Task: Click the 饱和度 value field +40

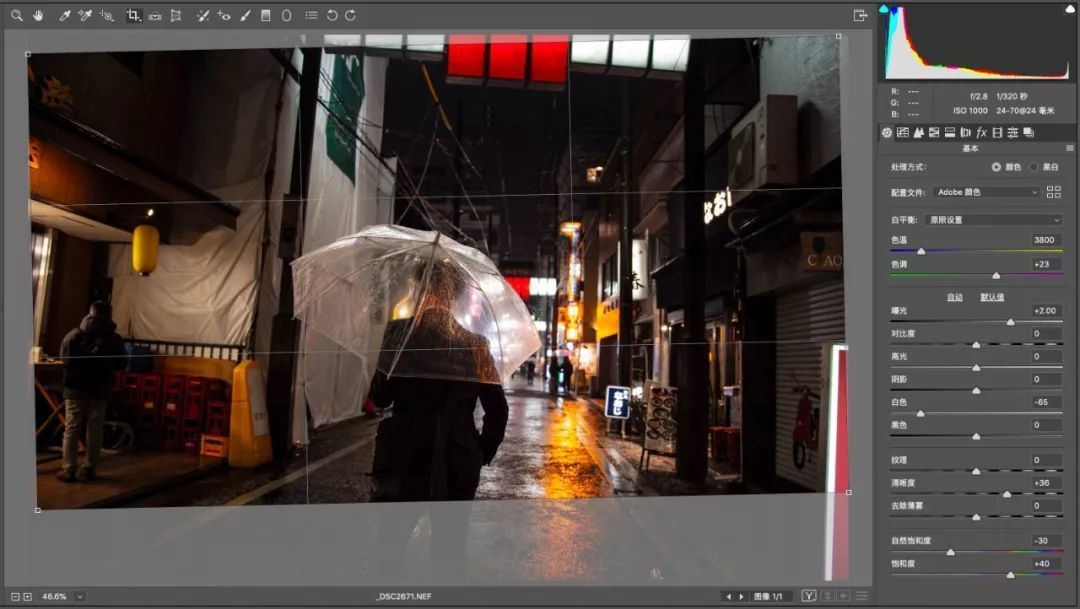Action: (x=1046, y=564)
